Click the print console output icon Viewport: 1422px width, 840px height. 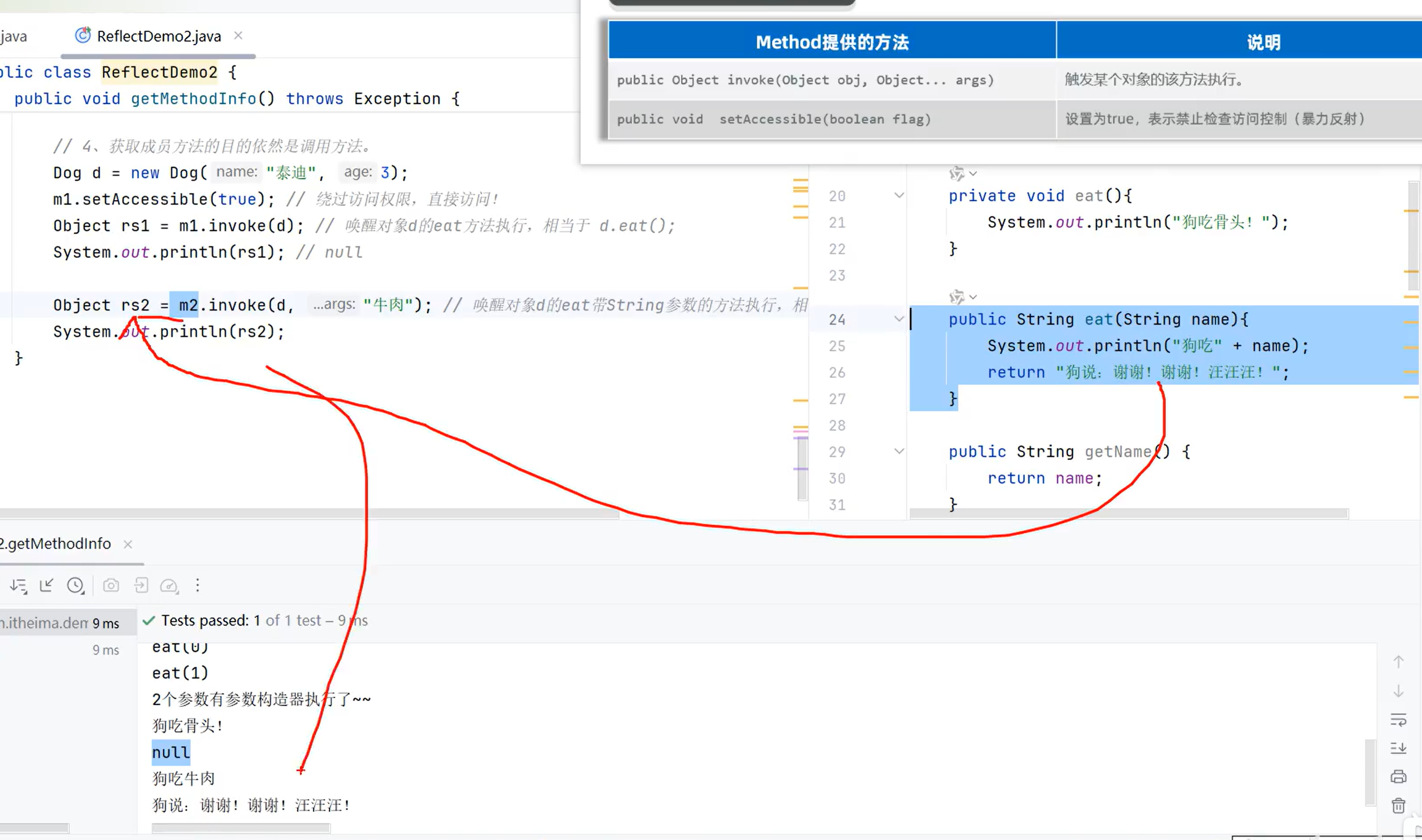click(x=1398, y=776)
